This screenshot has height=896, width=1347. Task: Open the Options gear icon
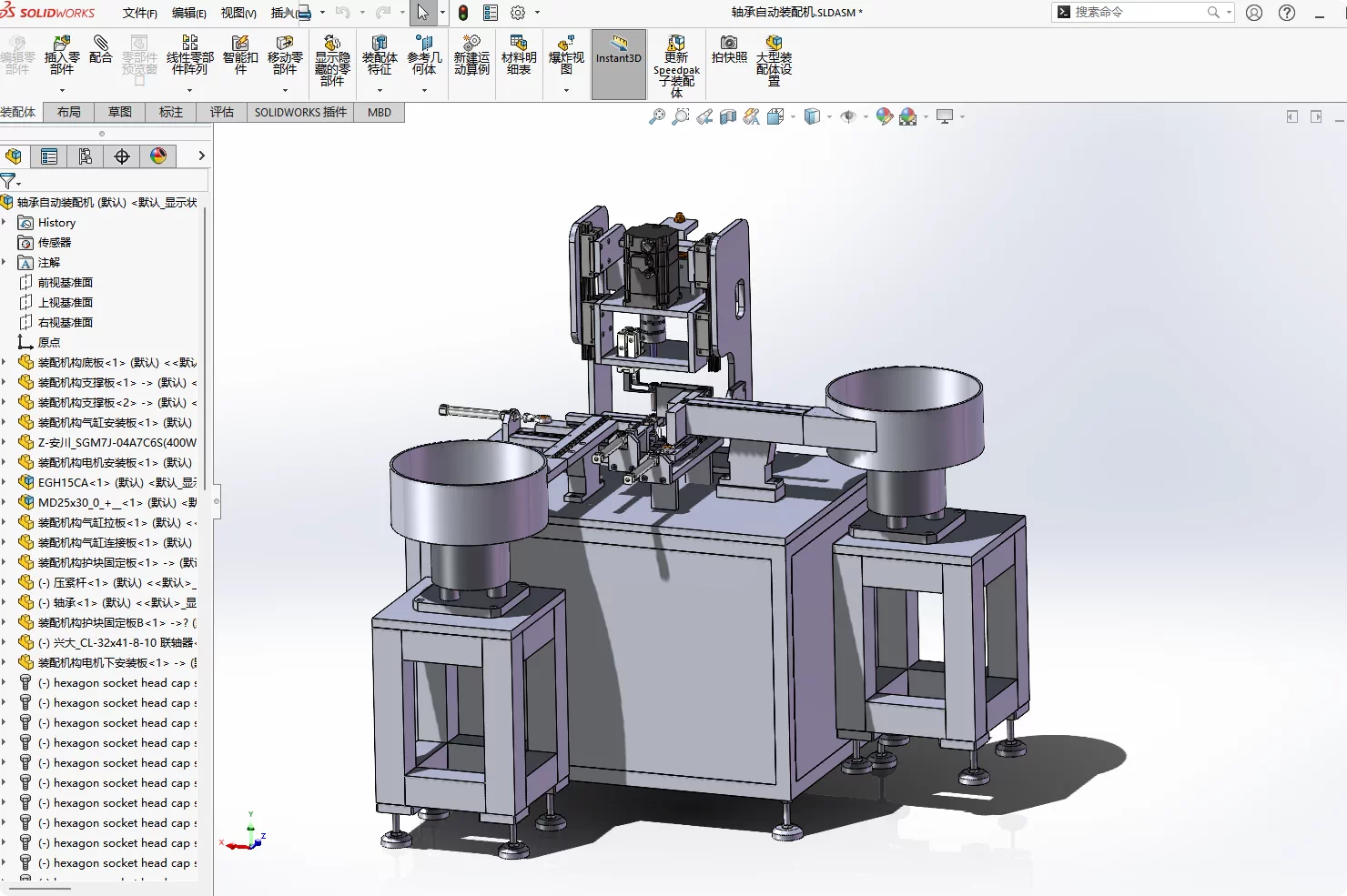point(518,13)
